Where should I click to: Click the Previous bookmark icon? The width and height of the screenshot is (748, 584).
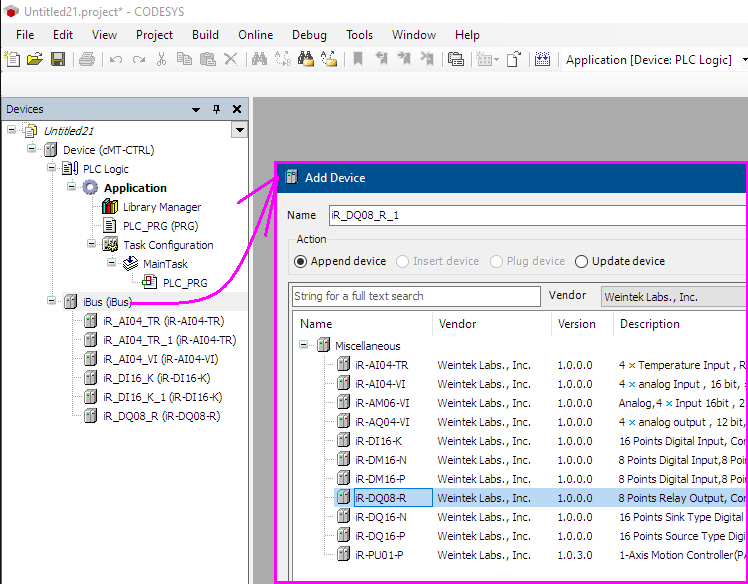coord(381,59)
